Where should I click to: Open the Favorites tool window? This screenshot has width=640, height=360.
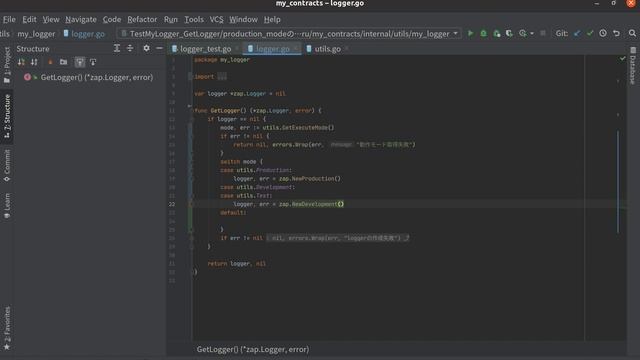click(7, 328)
